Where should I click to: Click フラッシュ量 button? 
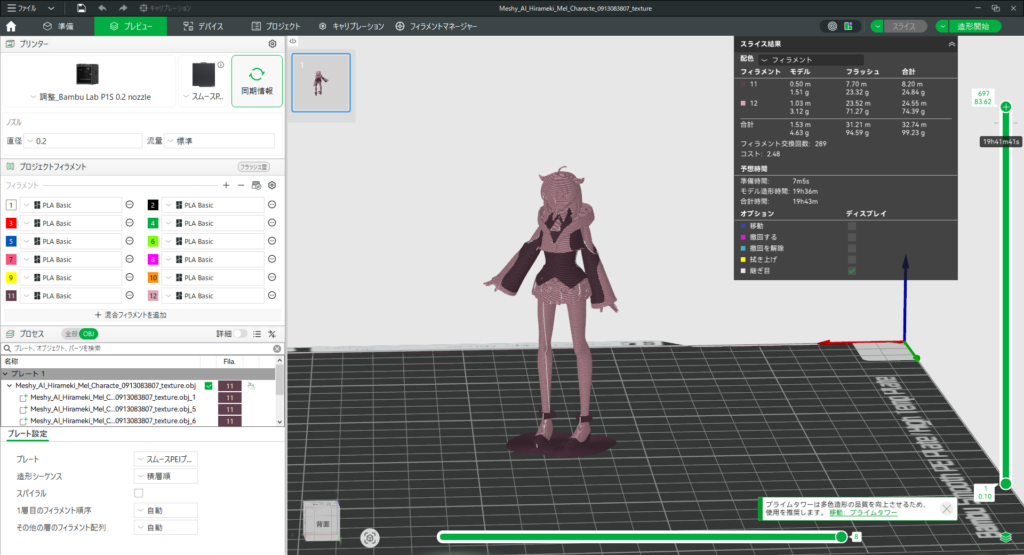tap(253, 167)
